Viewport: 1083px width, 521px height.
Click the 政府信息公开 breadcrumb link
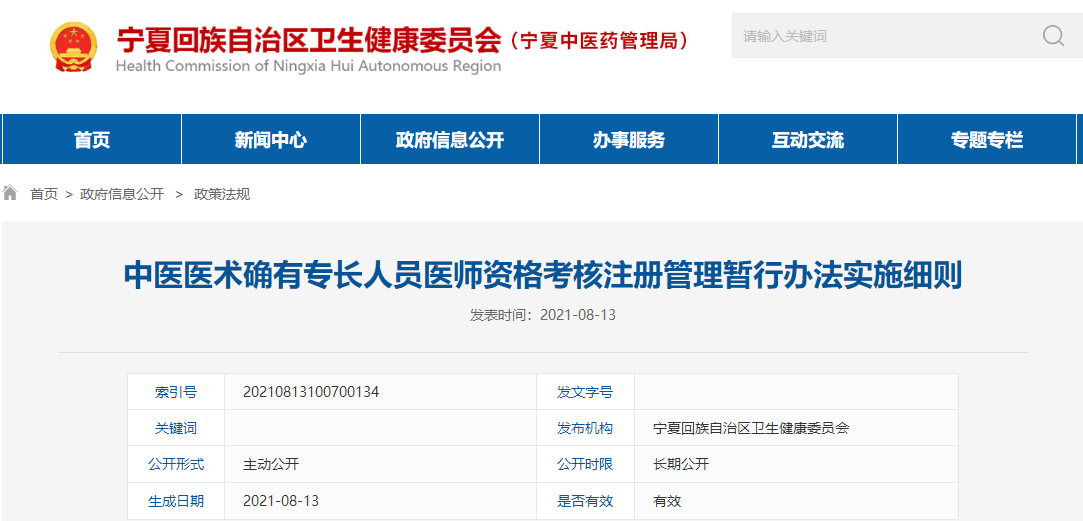tap(122, 194)
